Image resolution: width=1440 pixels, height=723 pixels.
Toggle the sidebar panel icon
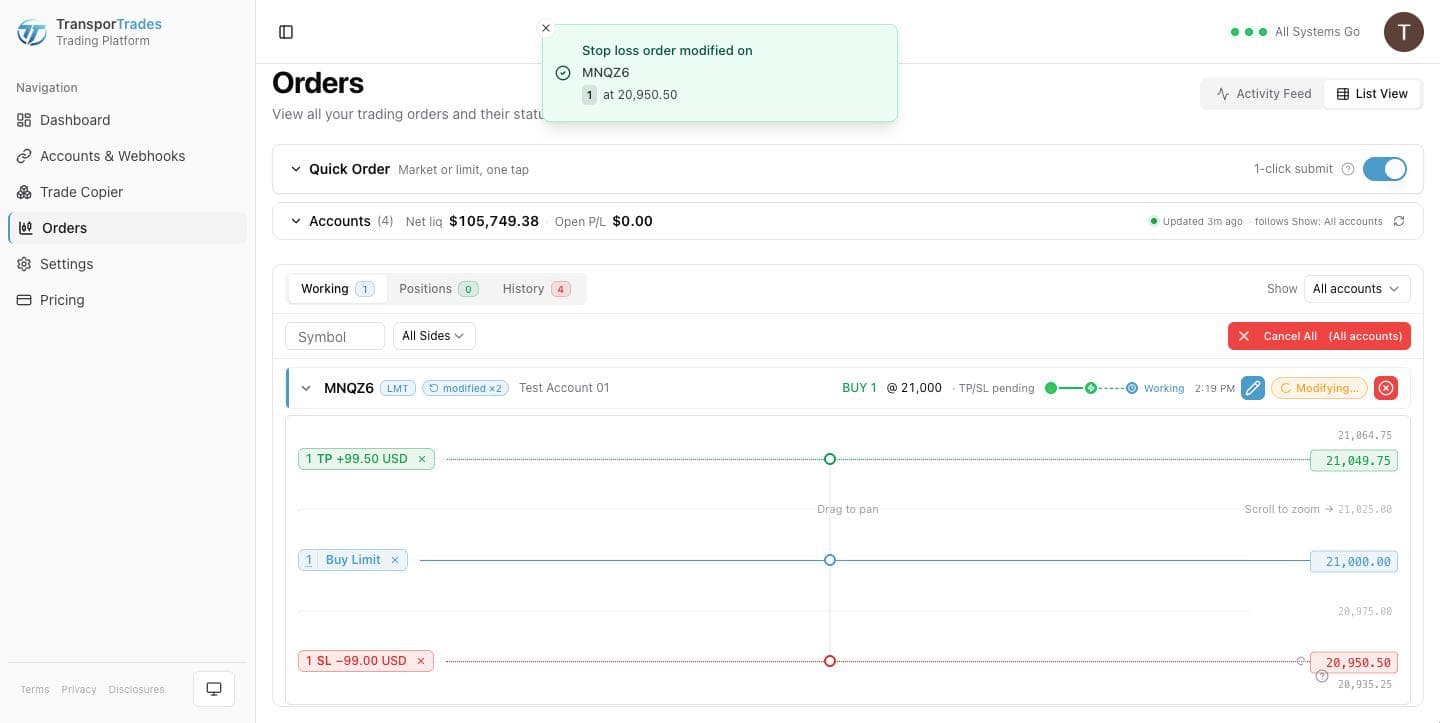coord(286,32)
